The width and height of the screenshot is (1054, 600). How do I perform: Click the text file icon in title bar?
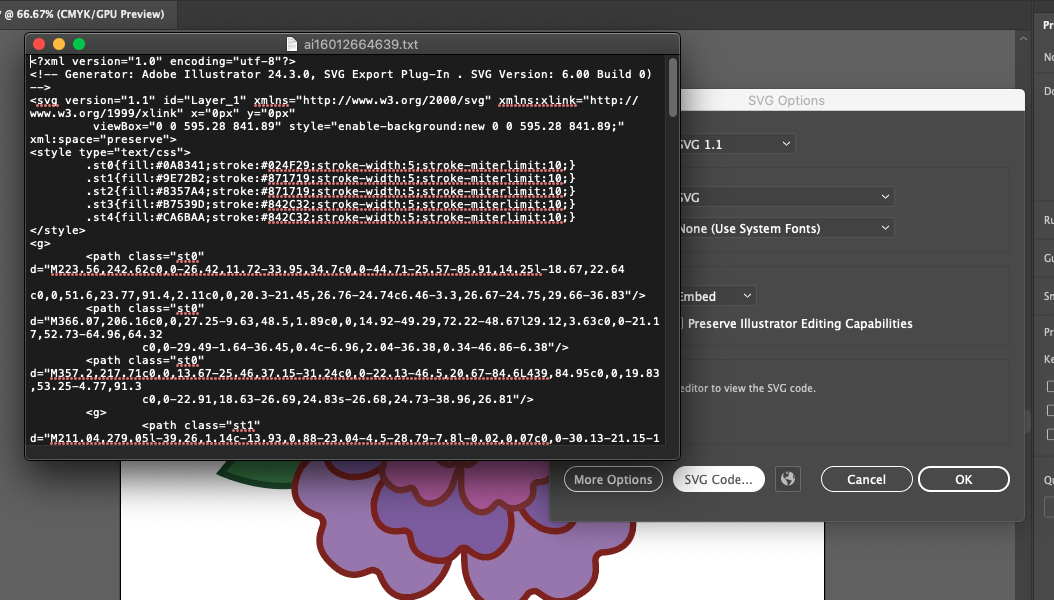click(292, 44)
